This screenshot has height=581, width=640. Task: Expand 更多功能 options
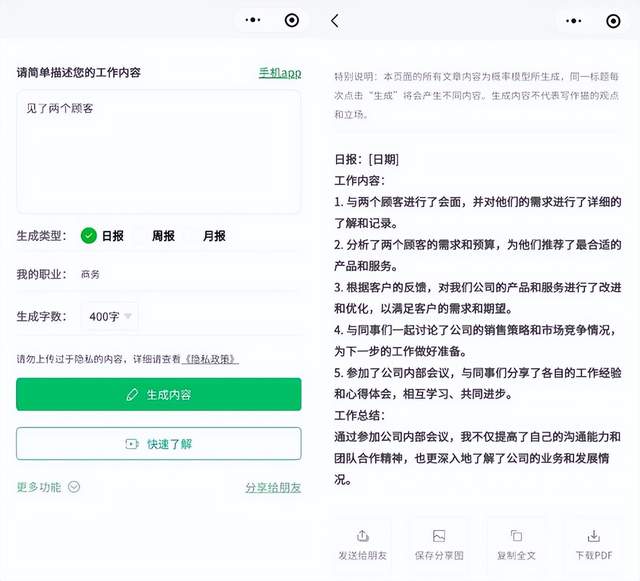48,487
